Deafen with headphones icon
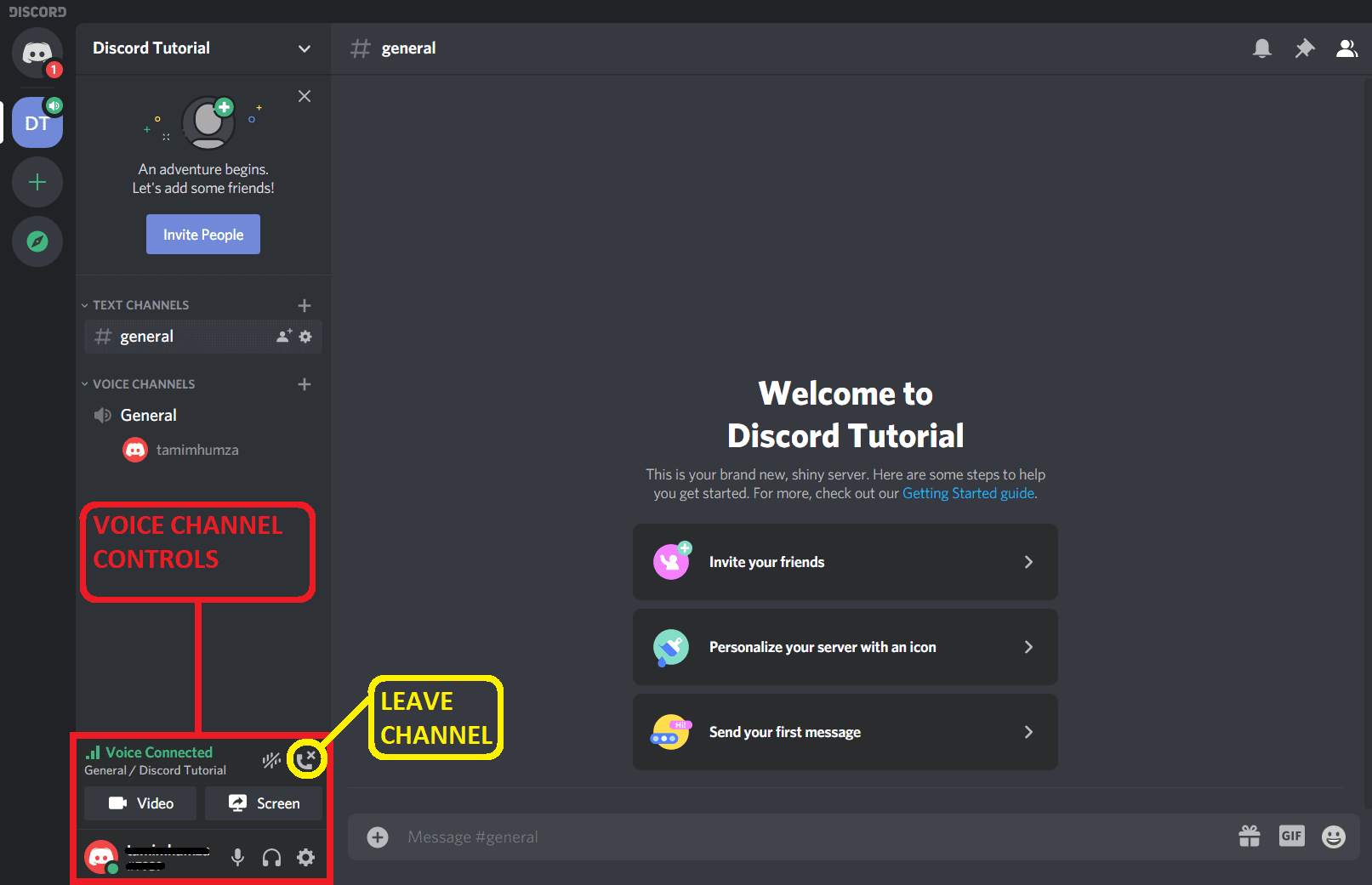The height and width of the screenshot is (885, 1372). point(272,858)
